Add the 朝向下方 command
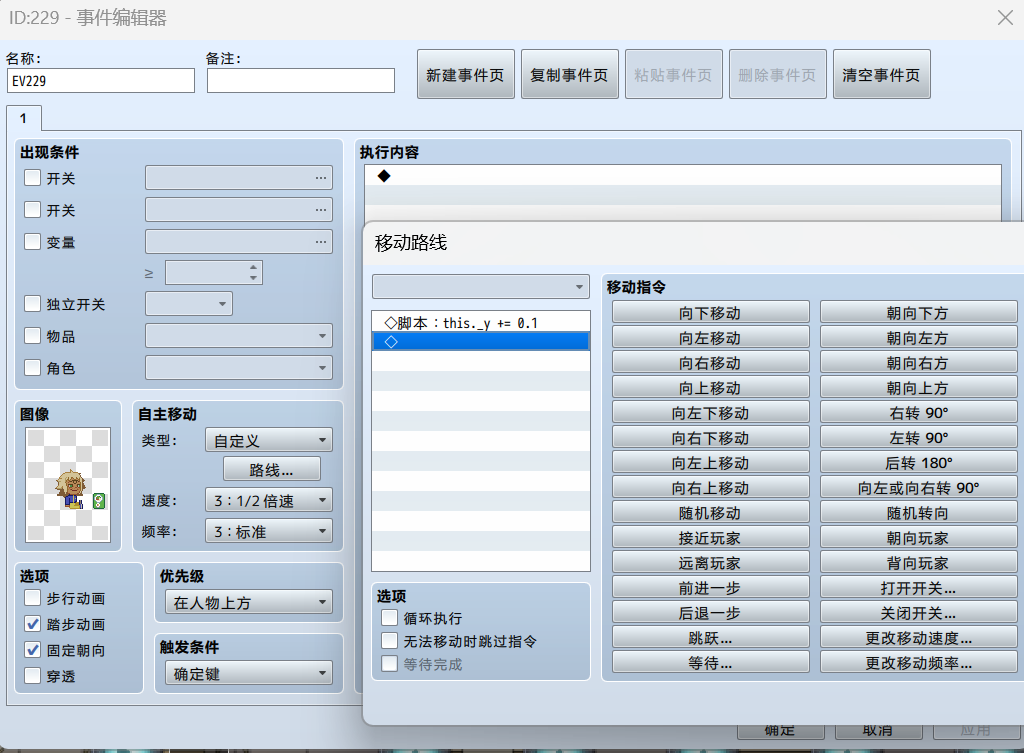 918,313
